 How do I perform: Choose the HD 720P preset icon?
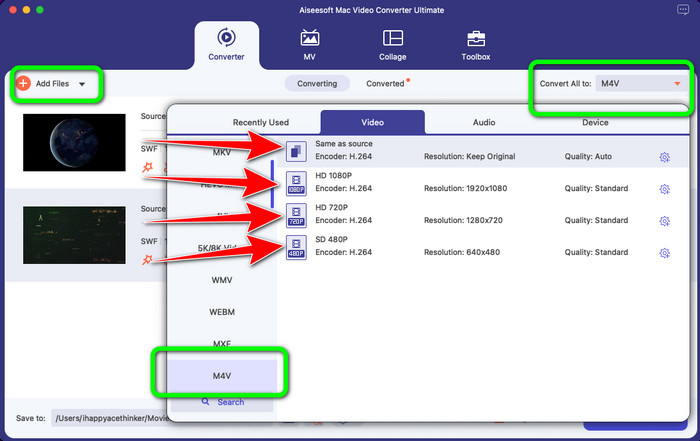point(296,216)
